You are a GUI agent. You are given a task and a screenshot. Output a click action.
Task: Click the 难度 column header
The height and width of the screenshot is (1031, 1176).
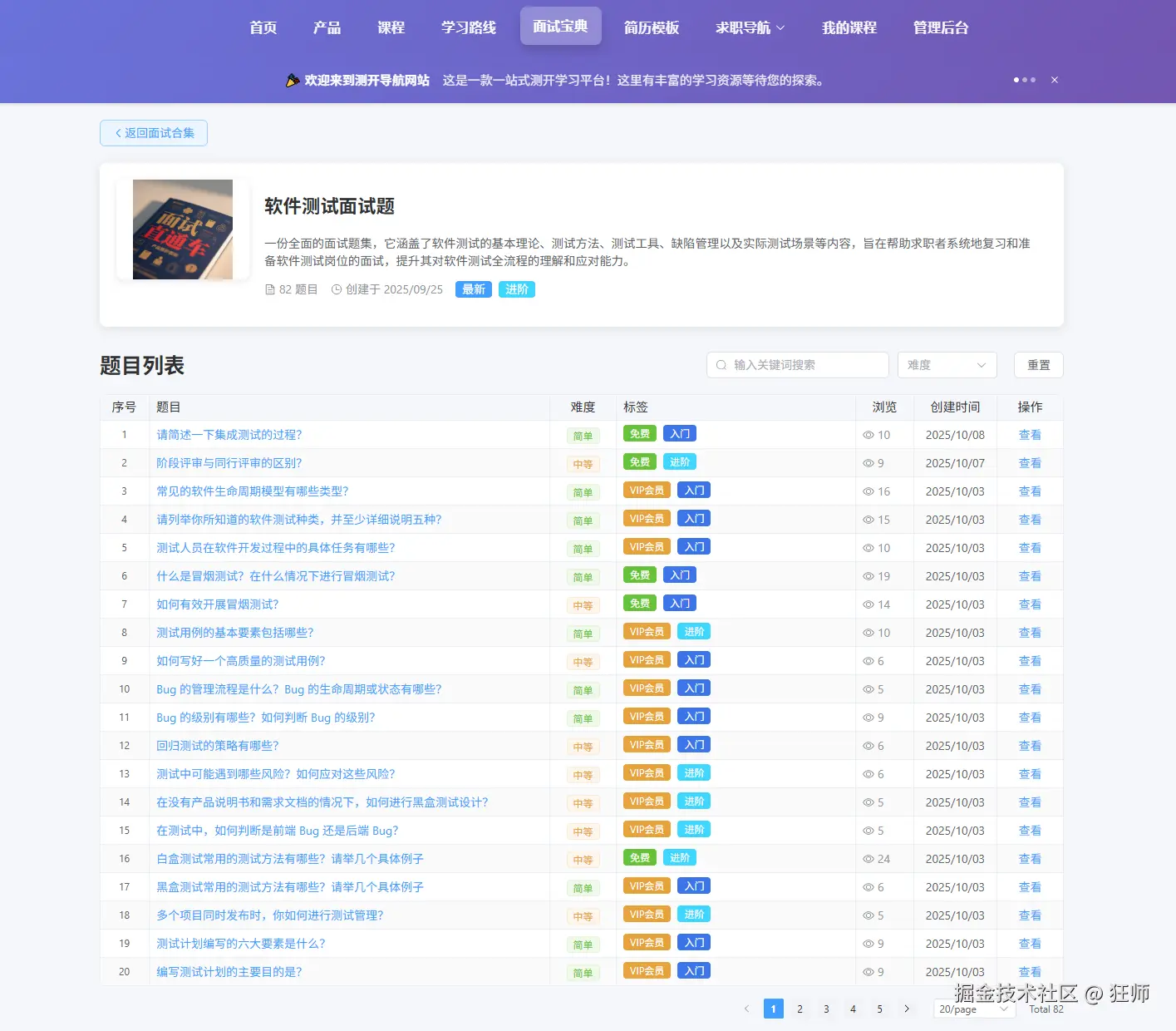pos(583,407)
